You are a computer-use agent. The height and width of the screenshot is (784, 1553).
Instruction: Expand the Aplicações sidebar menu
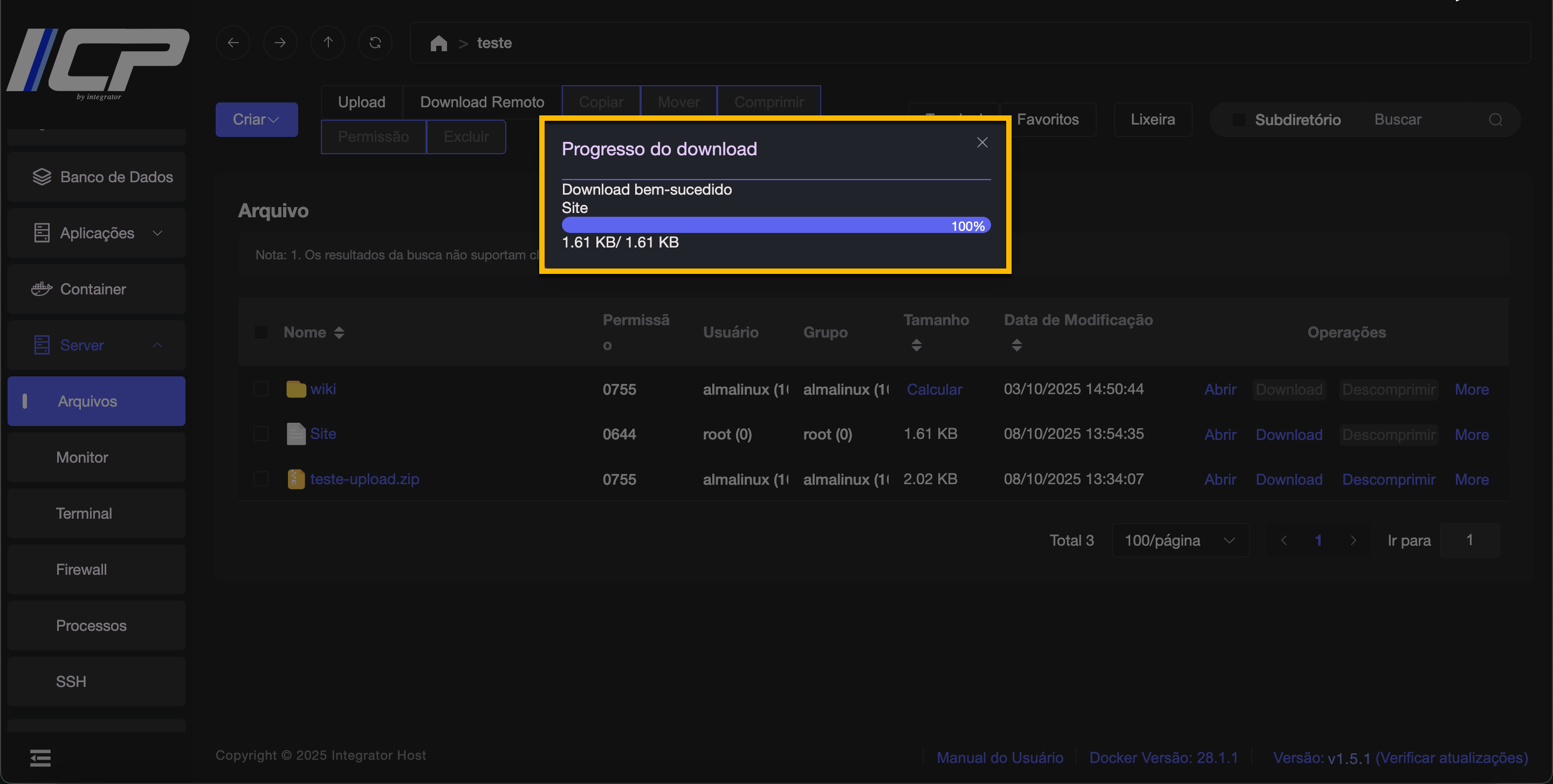click(x=97, y=233)
